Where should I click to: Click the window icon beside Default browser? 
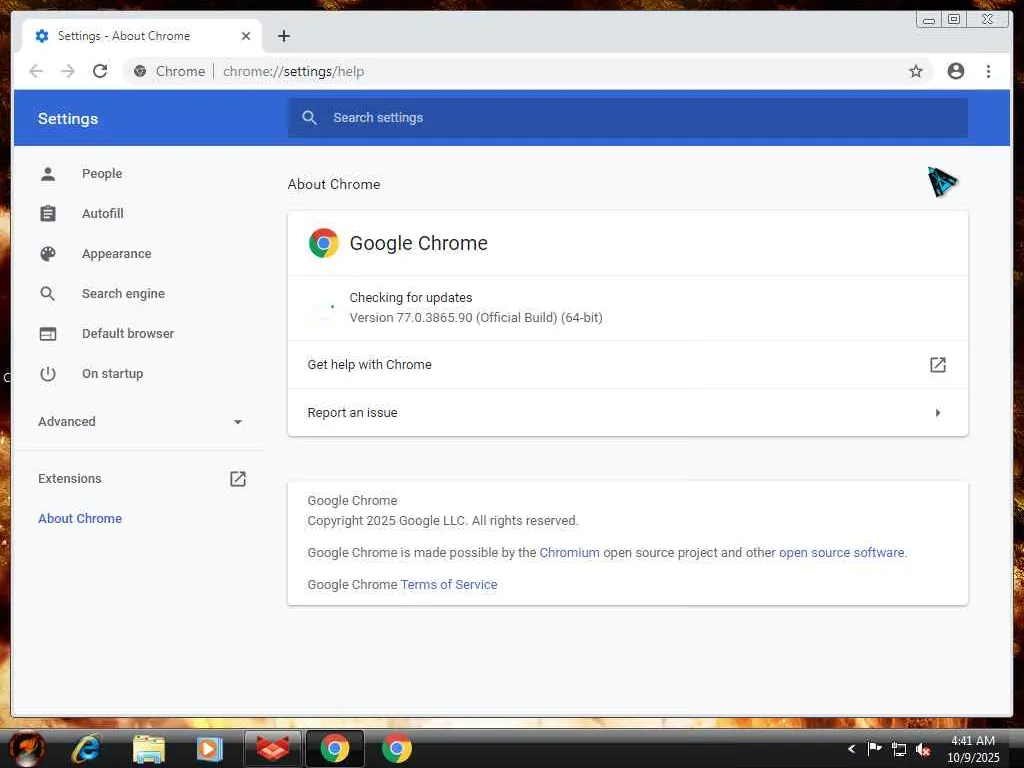(x=48, y=334)
